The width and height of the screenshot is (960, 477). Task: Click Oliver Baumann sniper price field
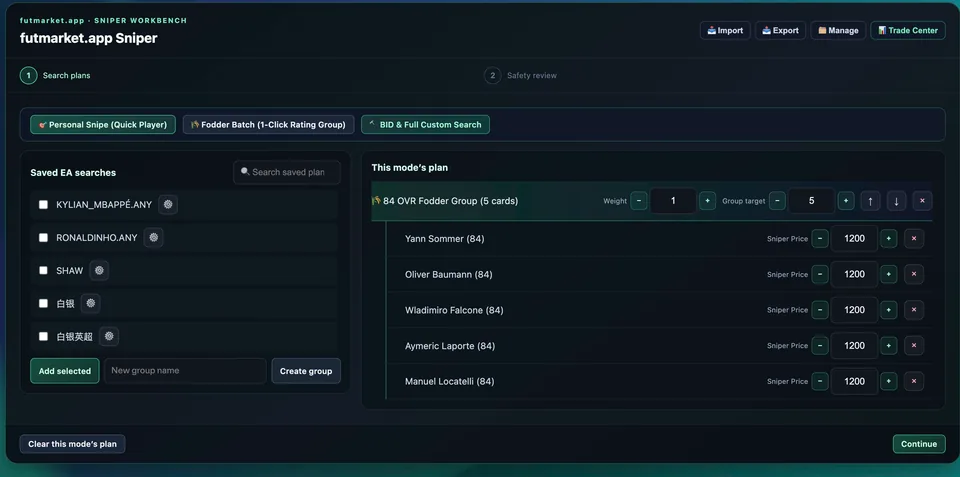pos(854,274)
